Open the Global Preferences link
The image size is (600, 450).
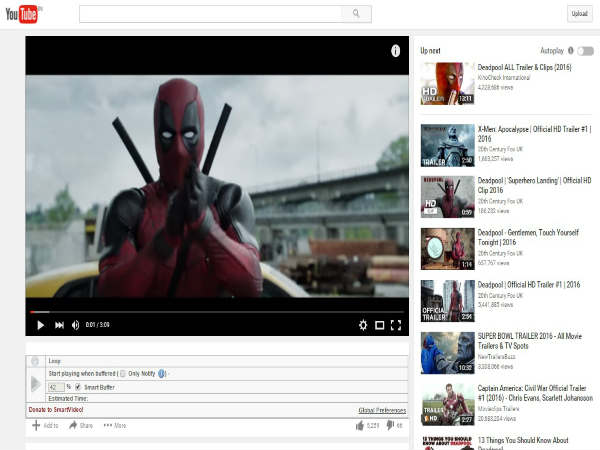[x=382, y=410]
